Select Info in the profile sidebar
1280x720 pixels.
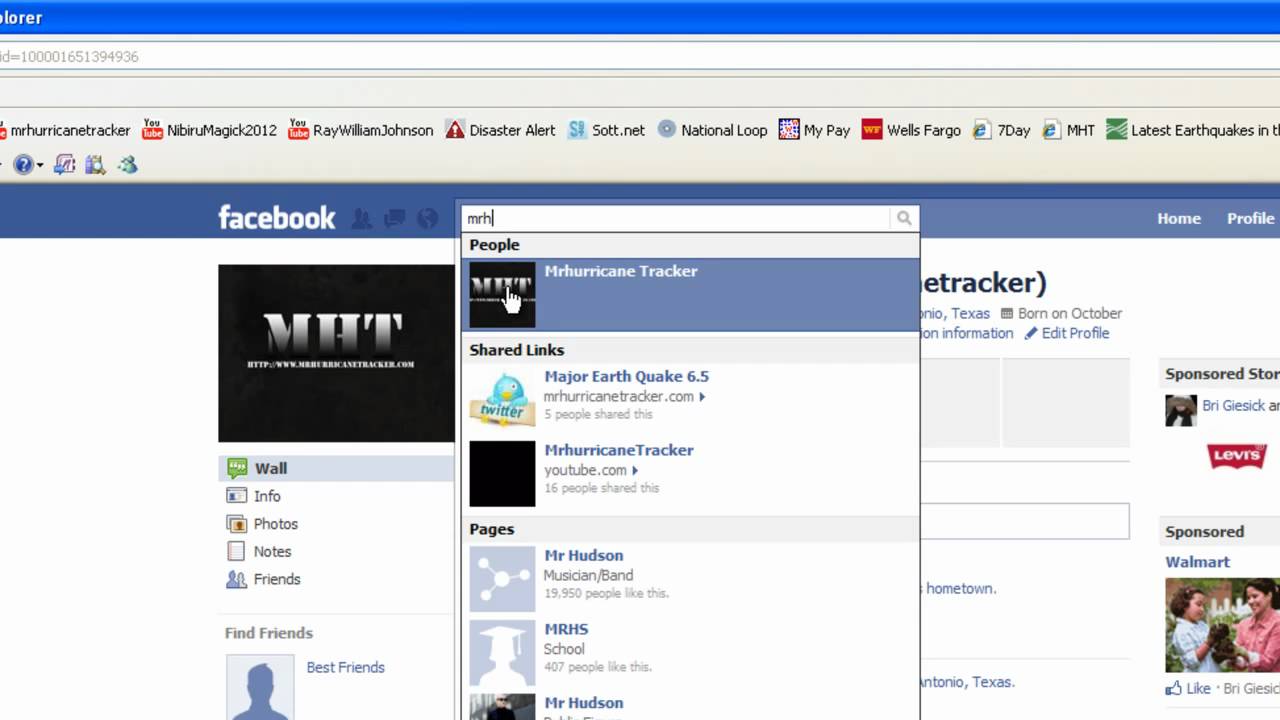point(267,496)
